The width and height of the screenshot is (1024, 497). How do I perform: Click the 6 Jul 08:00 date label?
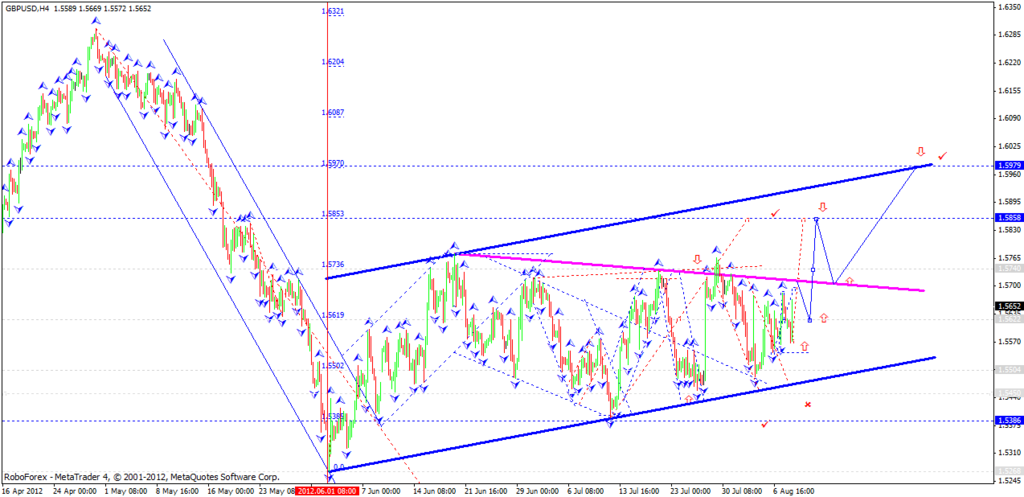586,490
